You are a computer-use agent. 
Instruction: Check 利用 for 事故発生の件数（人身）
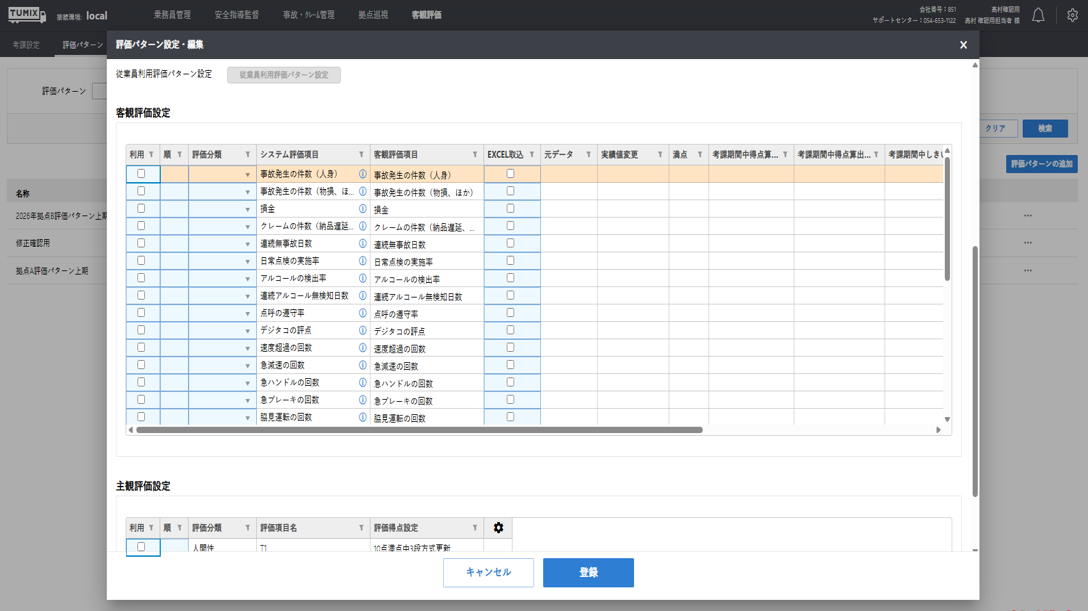coord(141,173)
